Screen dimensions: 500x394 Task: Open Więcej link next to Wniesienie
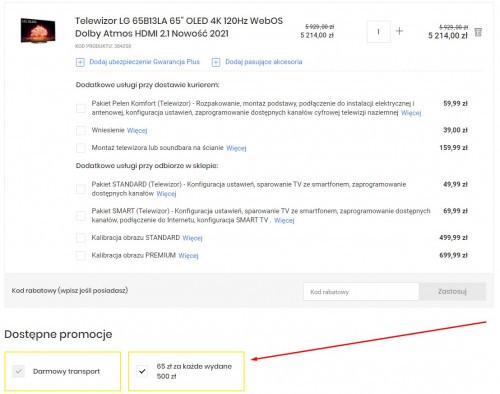click(137, 130)
